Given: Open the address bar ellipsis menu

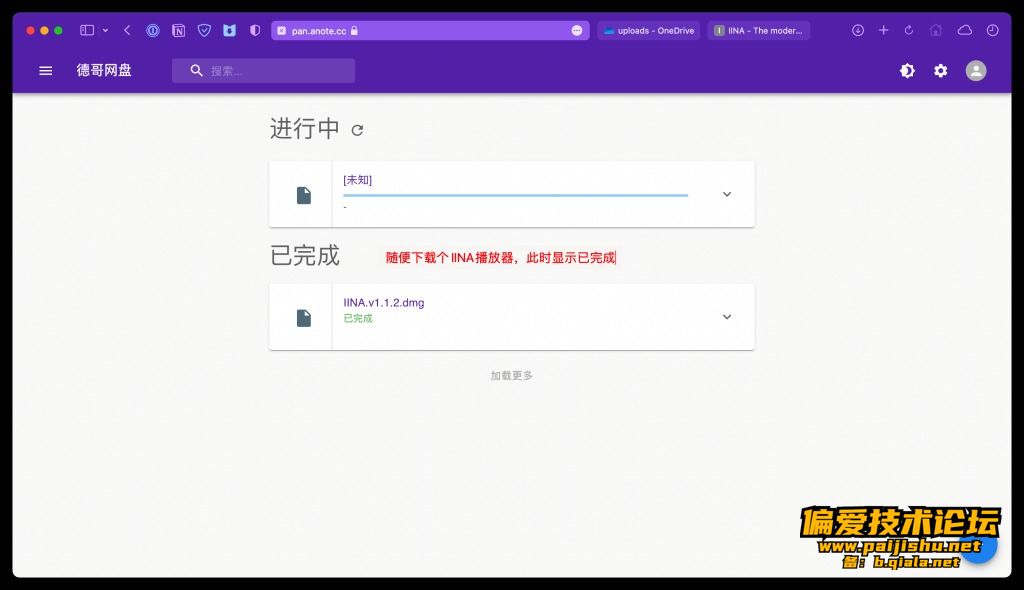Looking at the screenshot, I should pos(577,30).
